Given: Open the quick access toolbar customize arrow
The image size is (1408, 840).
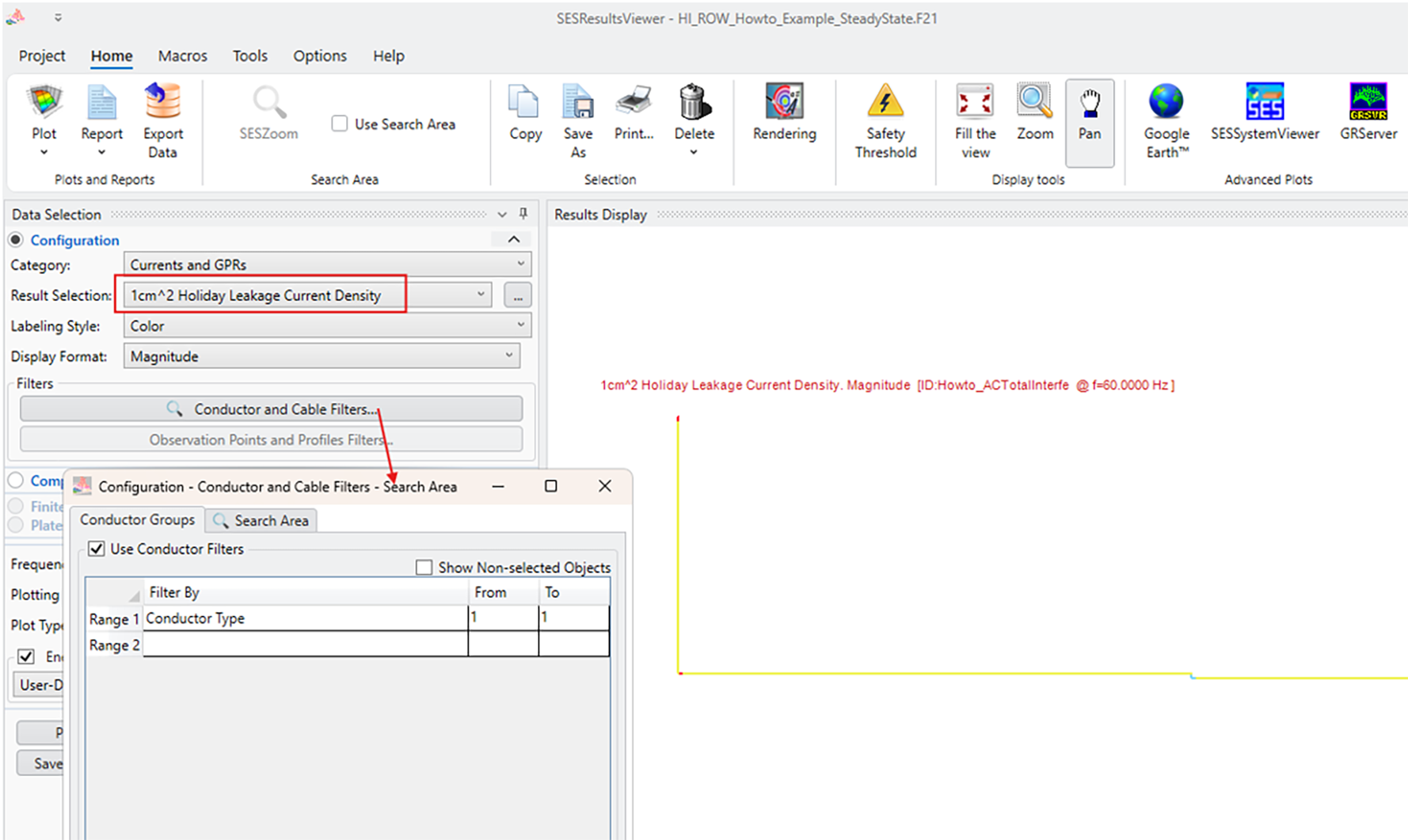Looking at the screenshot, I should [58, 17].
